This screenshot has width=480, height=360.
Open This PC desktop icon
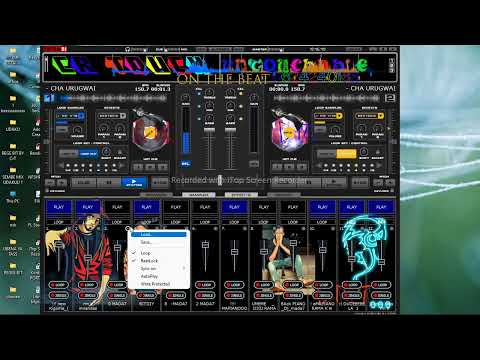click(x=13, y=197)
